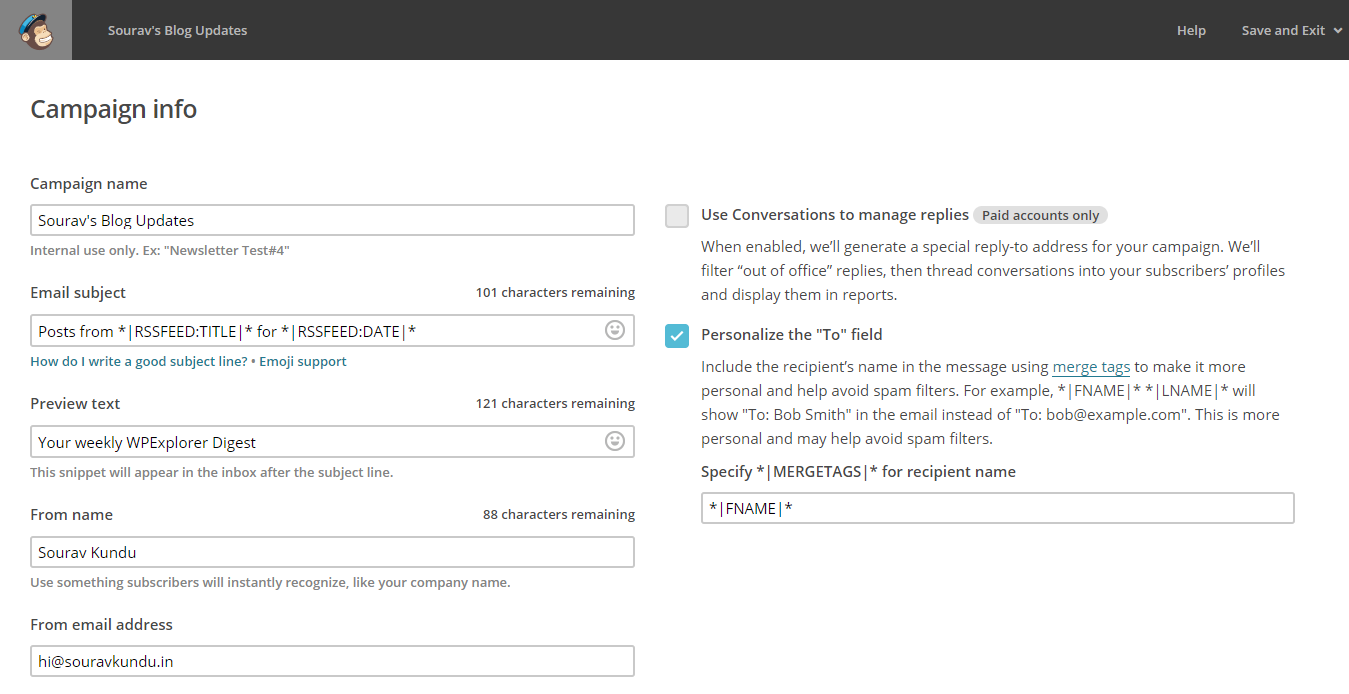Click Sourav's Blog Updates in top bar
The height and width of the screenshot is (694, 1349).
click(x=178, y=30)
